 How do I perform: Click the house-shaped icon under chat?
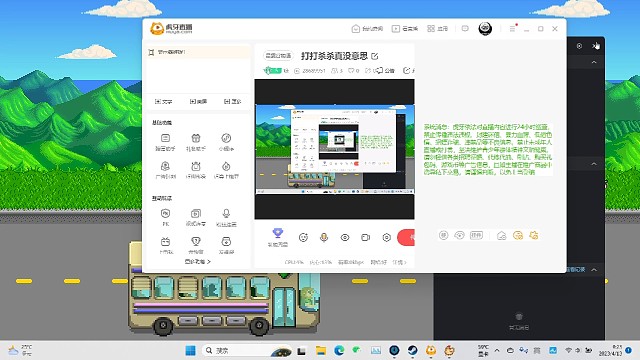click(x=502, y=235)
